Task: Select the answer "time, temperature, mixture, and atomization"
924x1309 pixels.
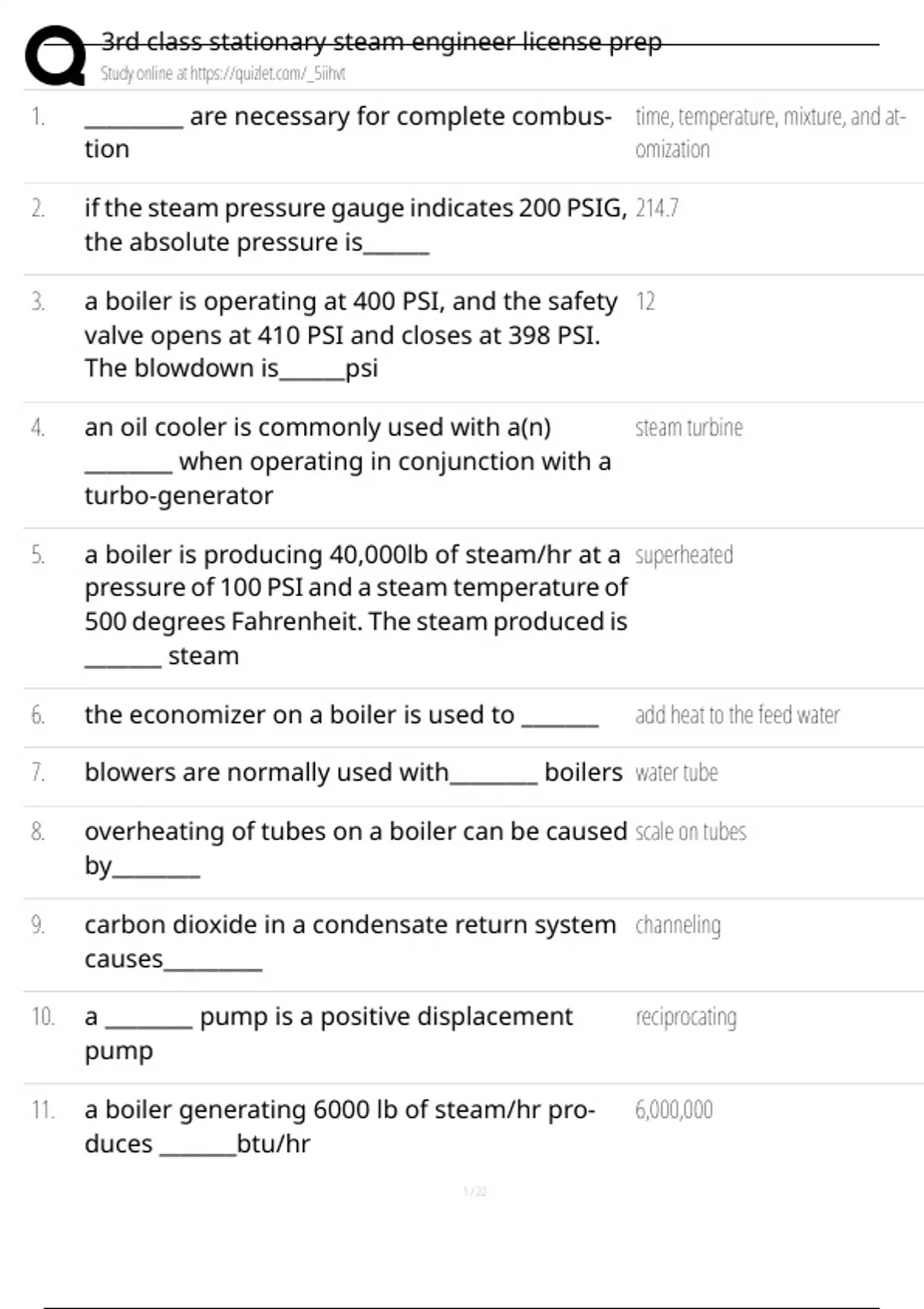Action: 770,132
